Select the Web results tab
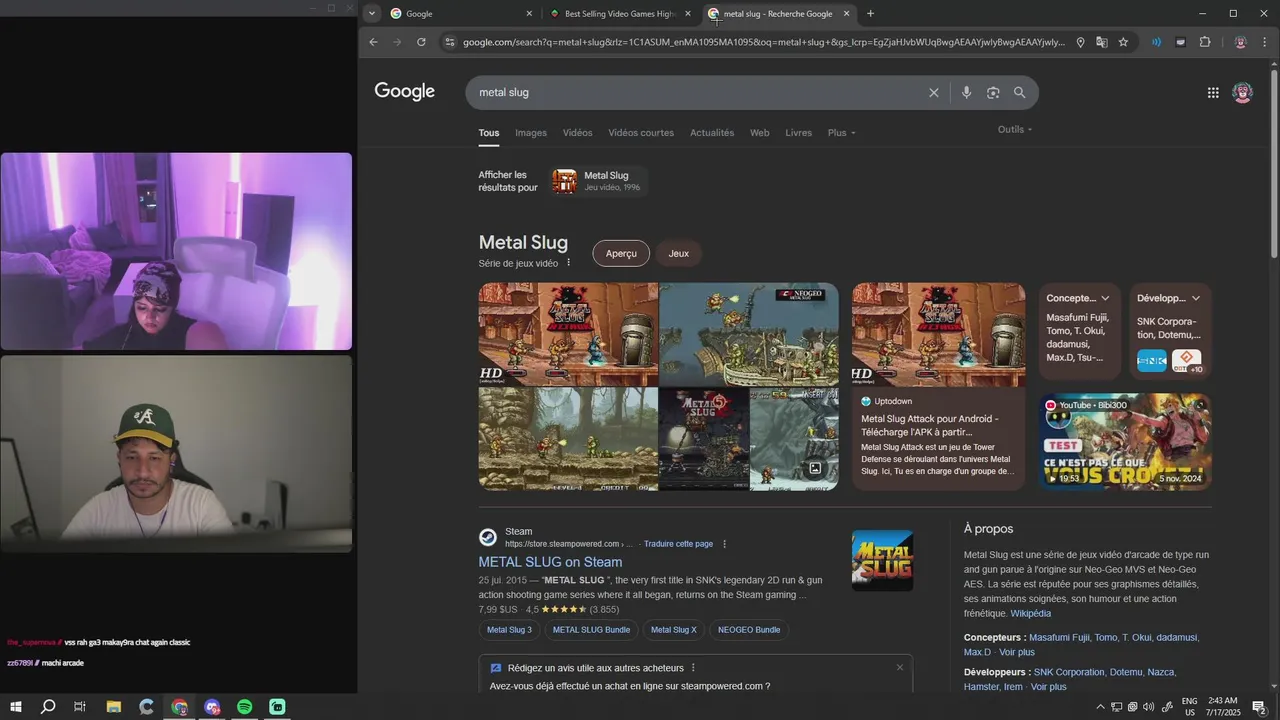 tap(760, 133)
